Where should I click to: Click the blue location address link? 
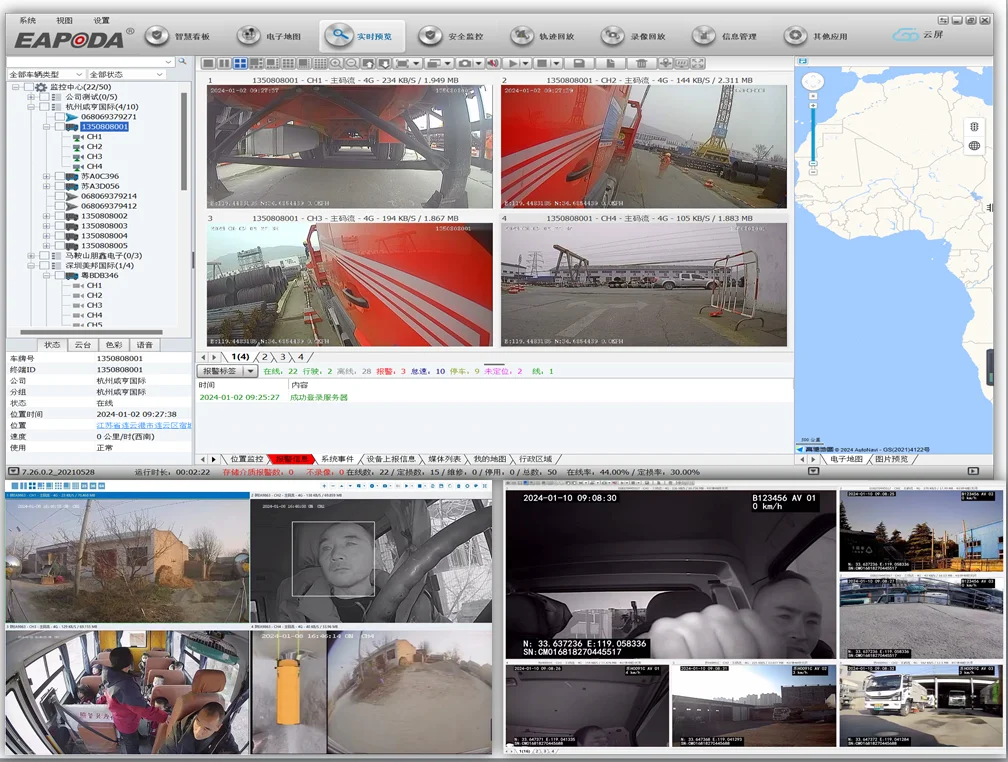click(x=143, y=425)
